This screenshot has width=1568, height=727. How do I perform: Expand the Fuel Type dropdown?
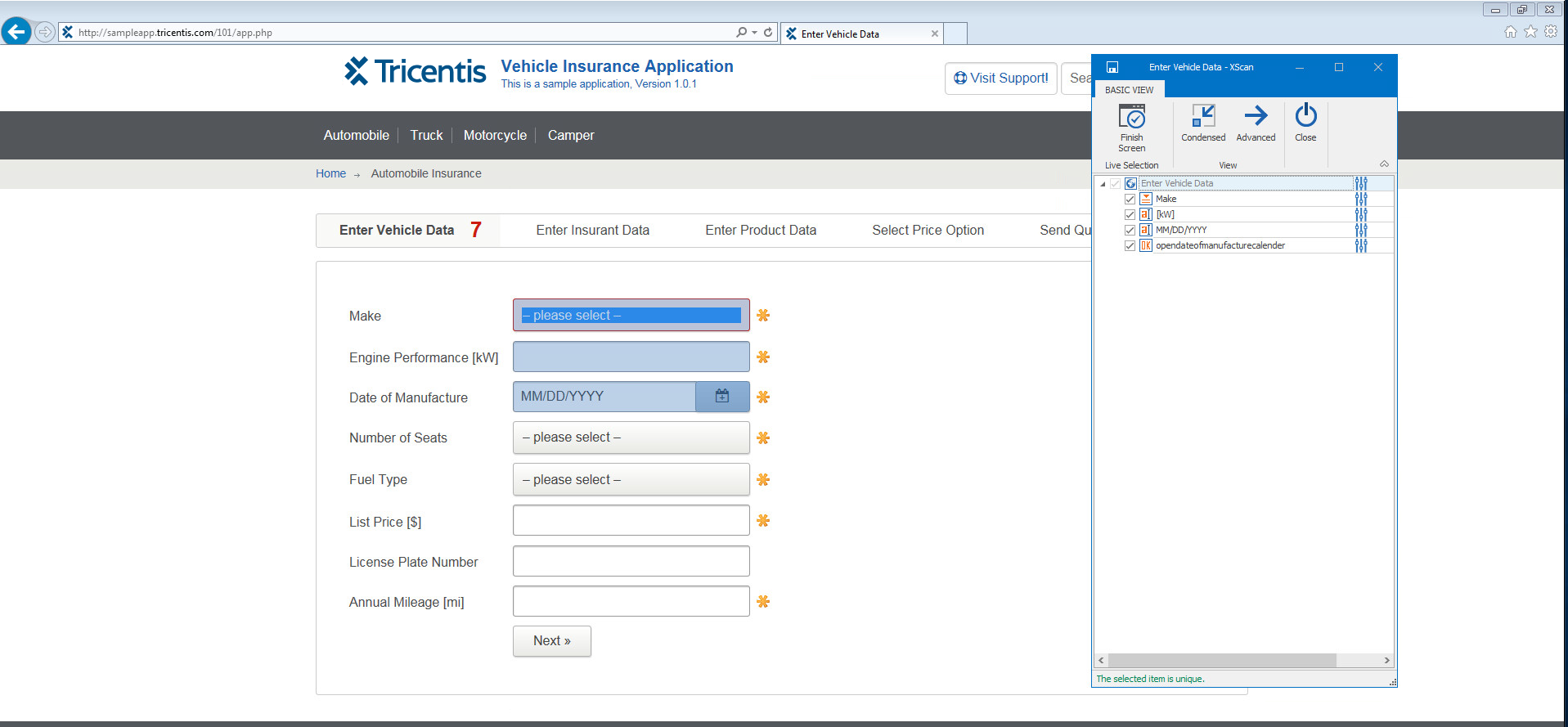click(631, 480)
